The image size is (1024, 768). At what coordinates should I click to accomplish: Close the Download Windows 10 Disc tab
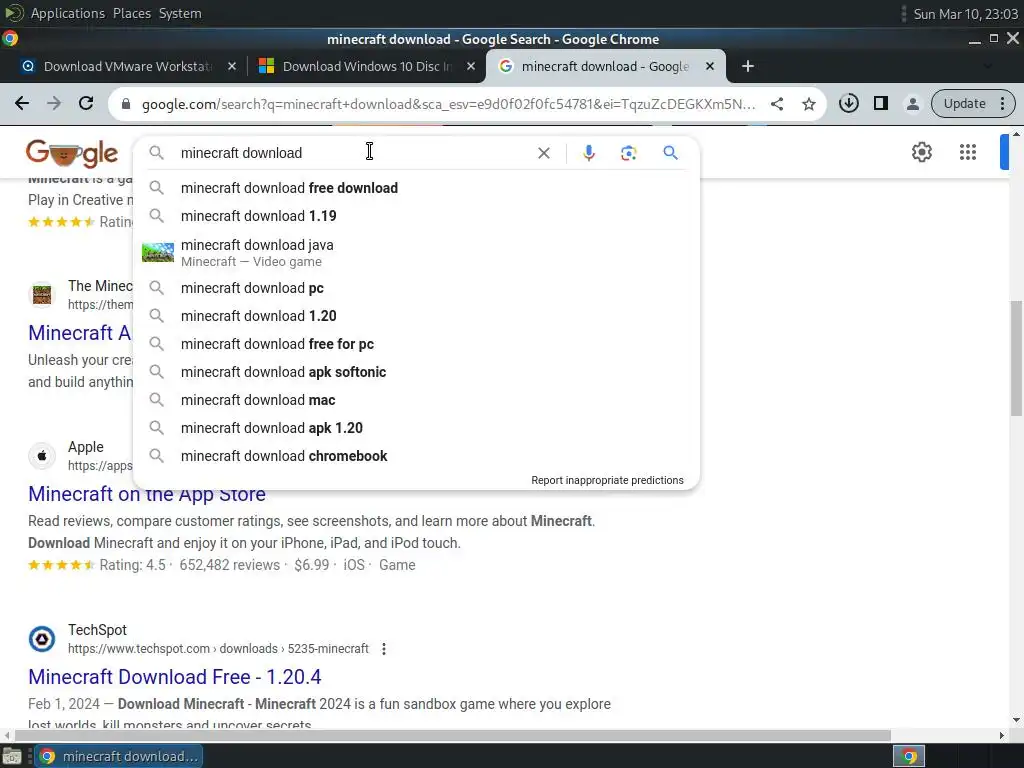point(471,67)
